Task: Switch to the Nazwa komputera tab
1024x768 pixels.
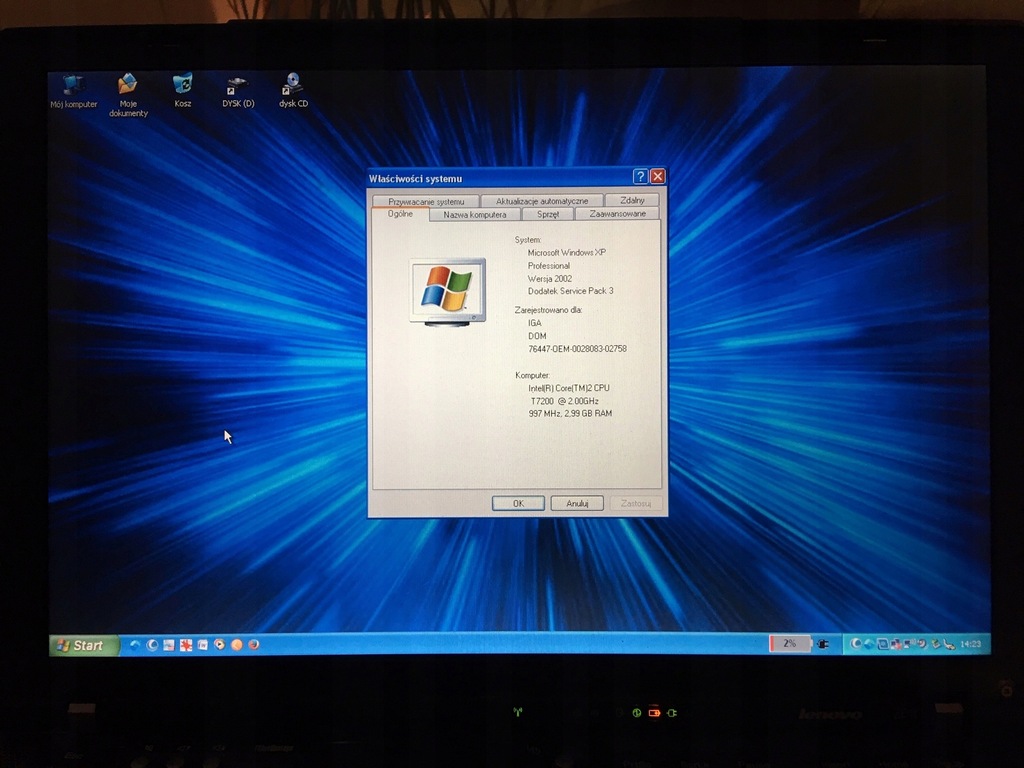Action: [x=475, y=214]
